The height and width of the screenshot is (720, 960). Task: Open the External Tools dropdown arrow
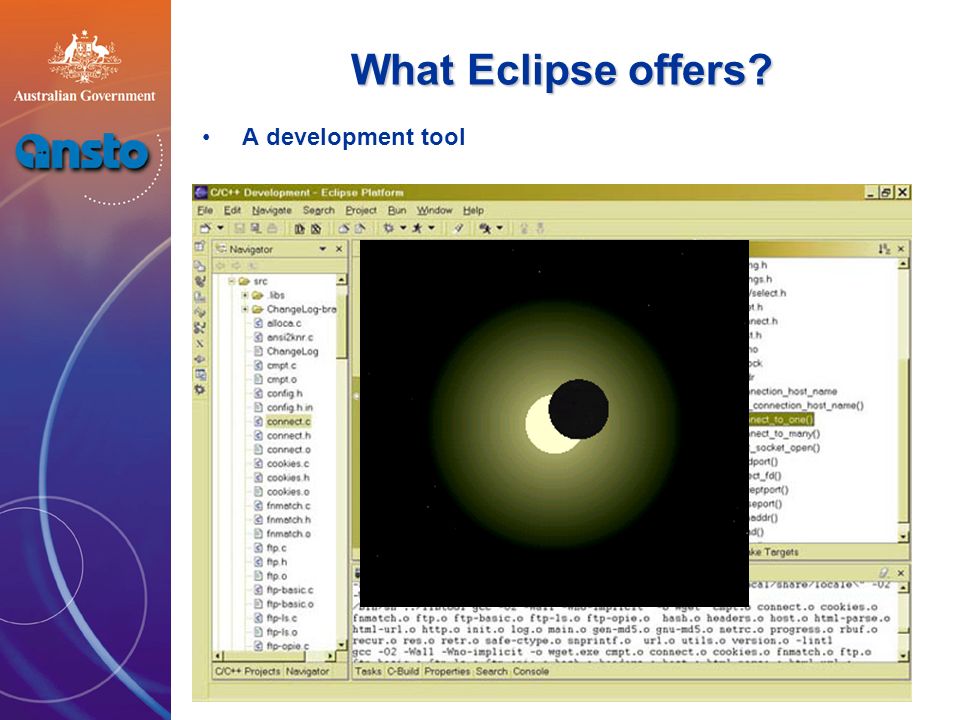point(500,228)
